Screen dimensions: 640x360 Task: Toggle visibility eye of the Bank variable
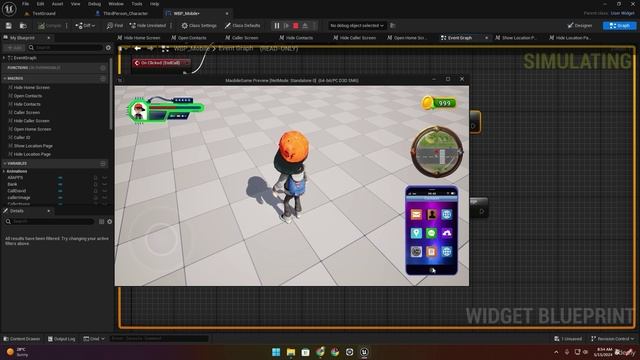click(104, 184)
